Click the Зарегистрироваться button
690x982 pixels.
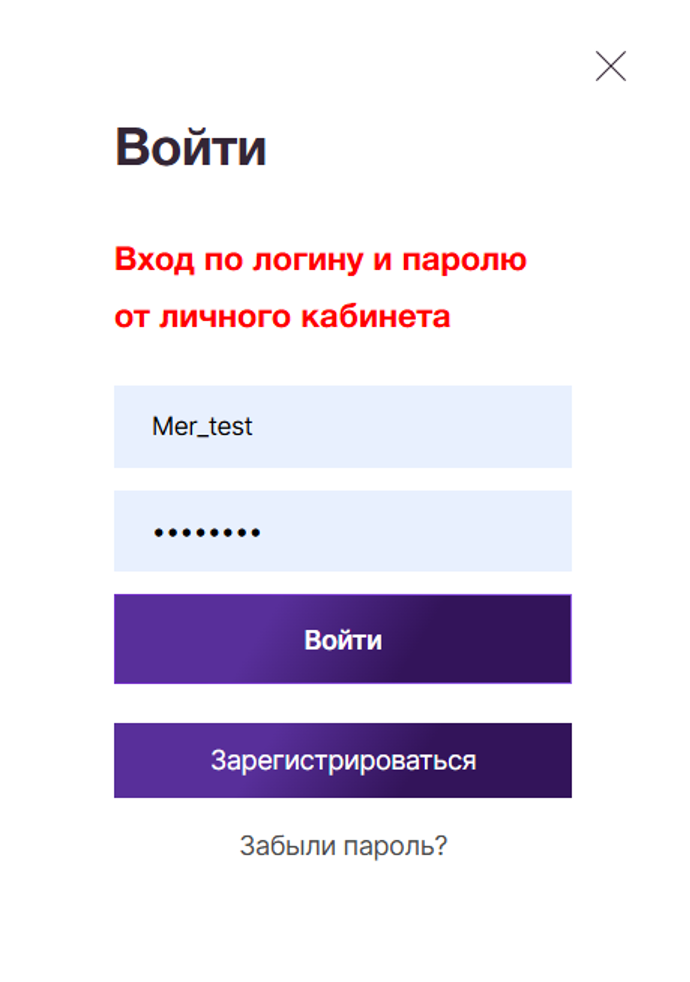(342, 760)
